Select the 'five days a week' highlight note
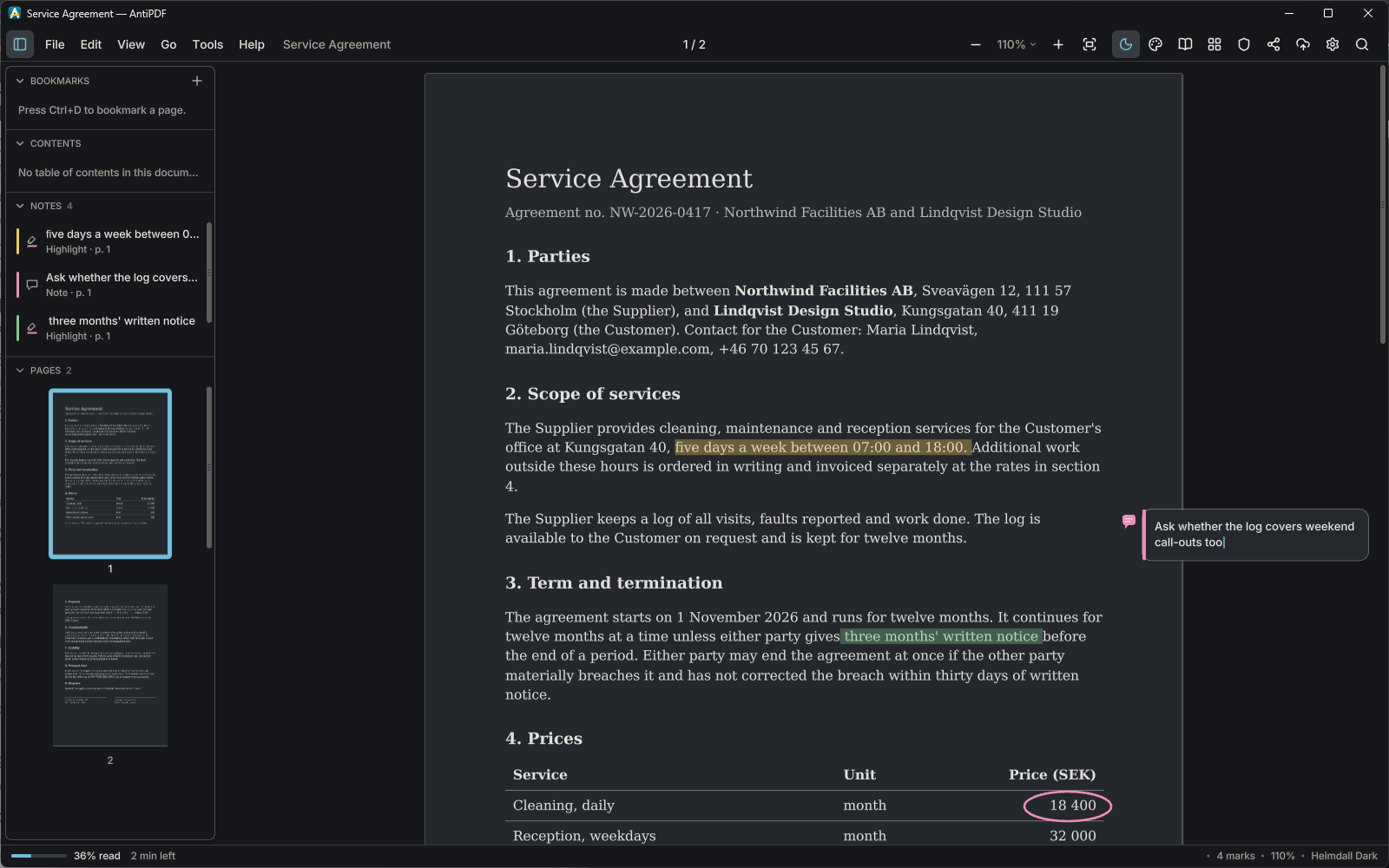 109,241
